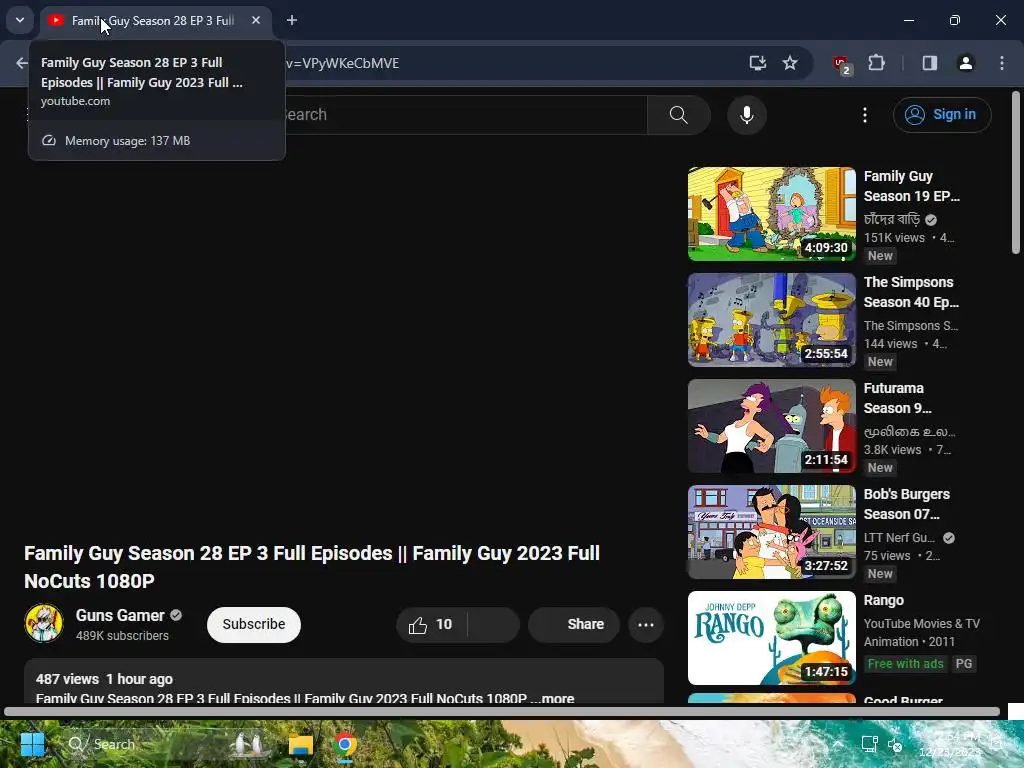This screenshot has width=1024, height=768.
Task: Subscribe to Guns Gamer channel
Action: (254, 624)
